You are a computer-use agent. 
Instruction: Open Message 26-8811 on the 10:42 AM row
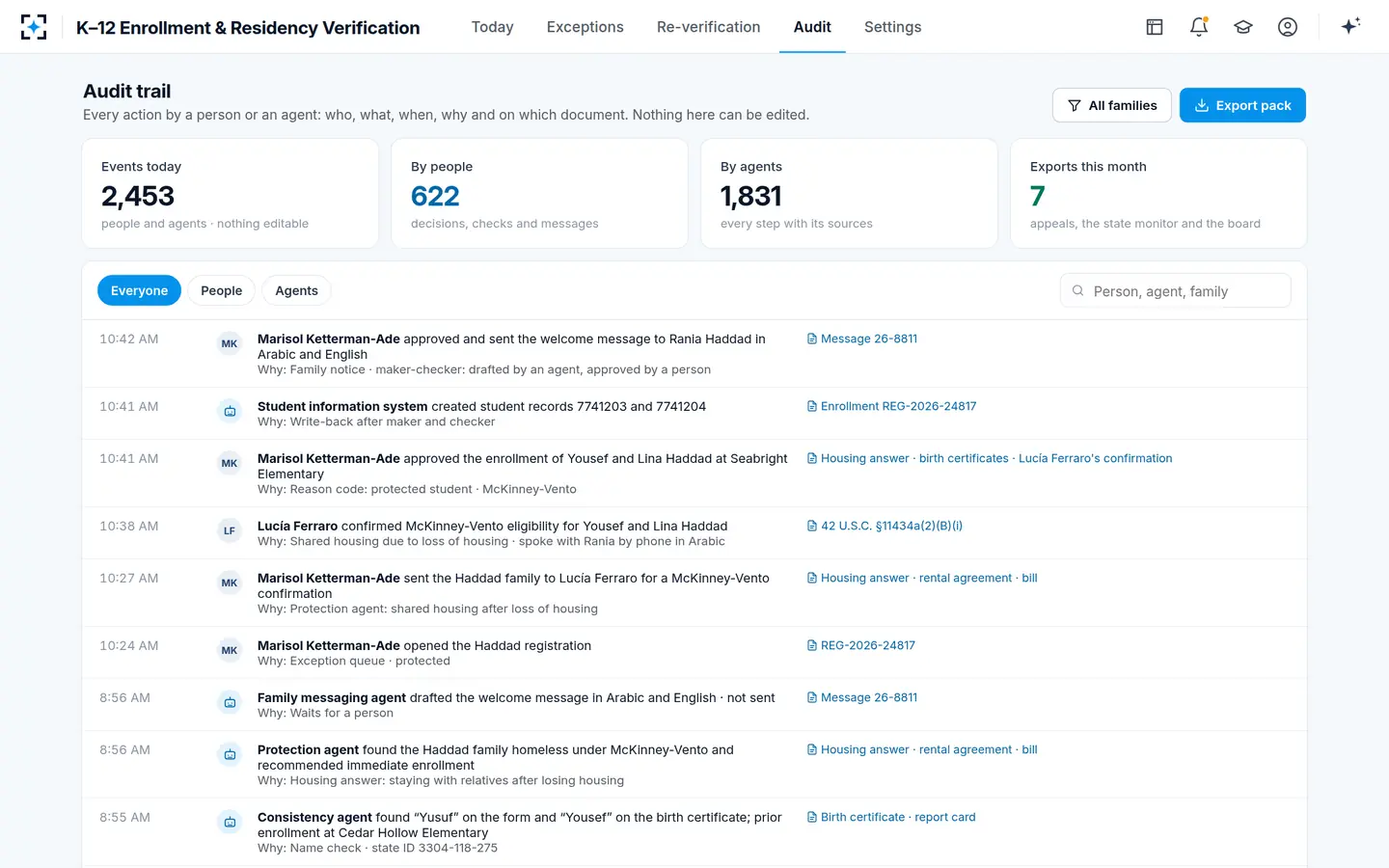click(x=862, y=339)
